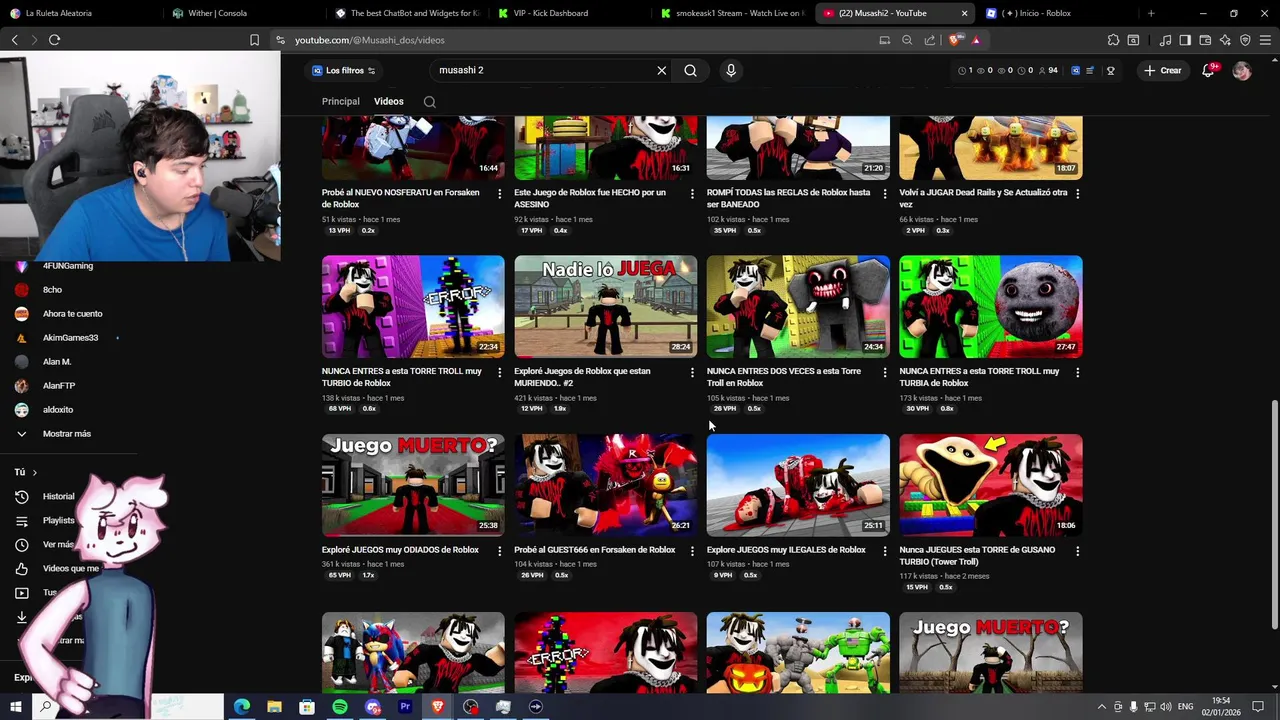
Task: Open YouTube notifications bell
Action: point(1208,71)
